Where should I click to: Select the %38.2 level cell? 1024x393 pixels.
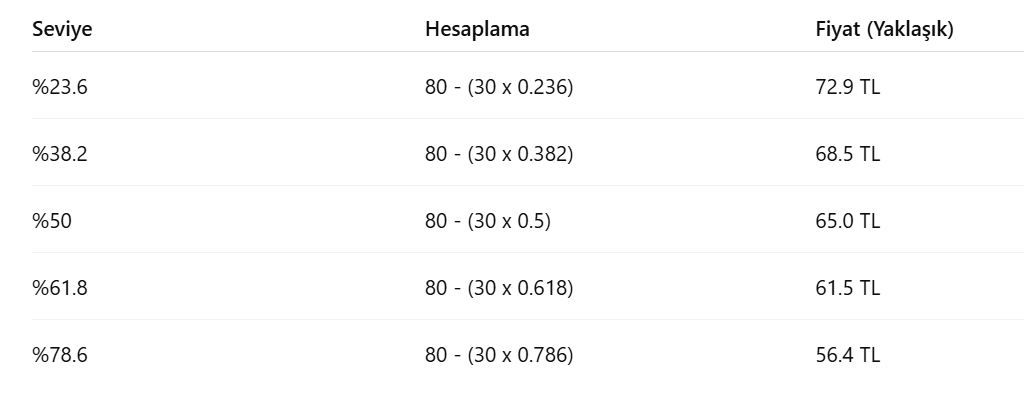click(x=59, y=154)
